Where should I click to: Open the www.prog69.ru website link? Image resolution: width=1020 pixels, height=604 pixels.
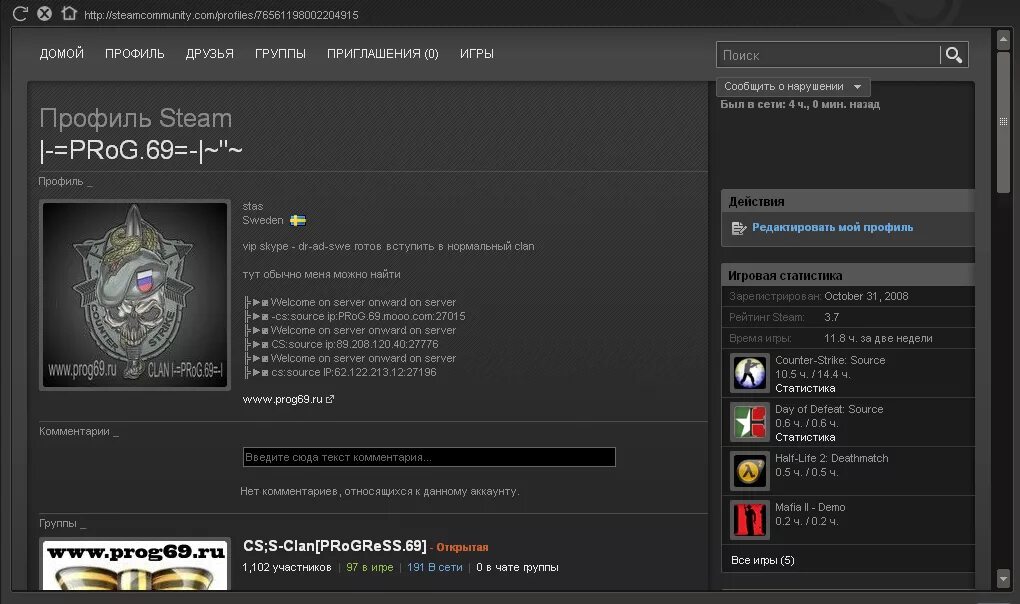(x=282, y=399)
